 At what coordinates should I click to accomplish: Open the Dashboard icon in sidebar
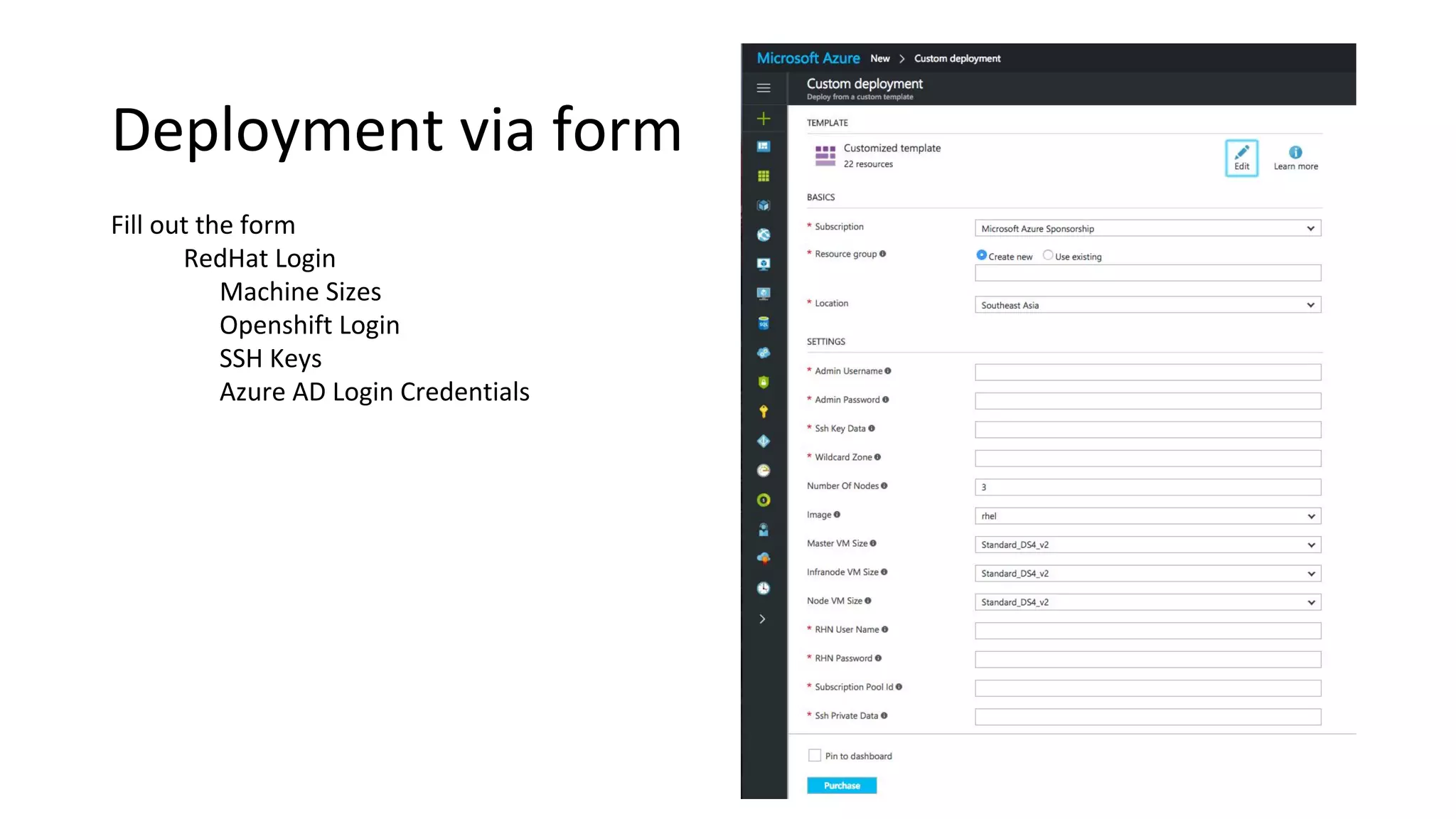coord(764,146)
